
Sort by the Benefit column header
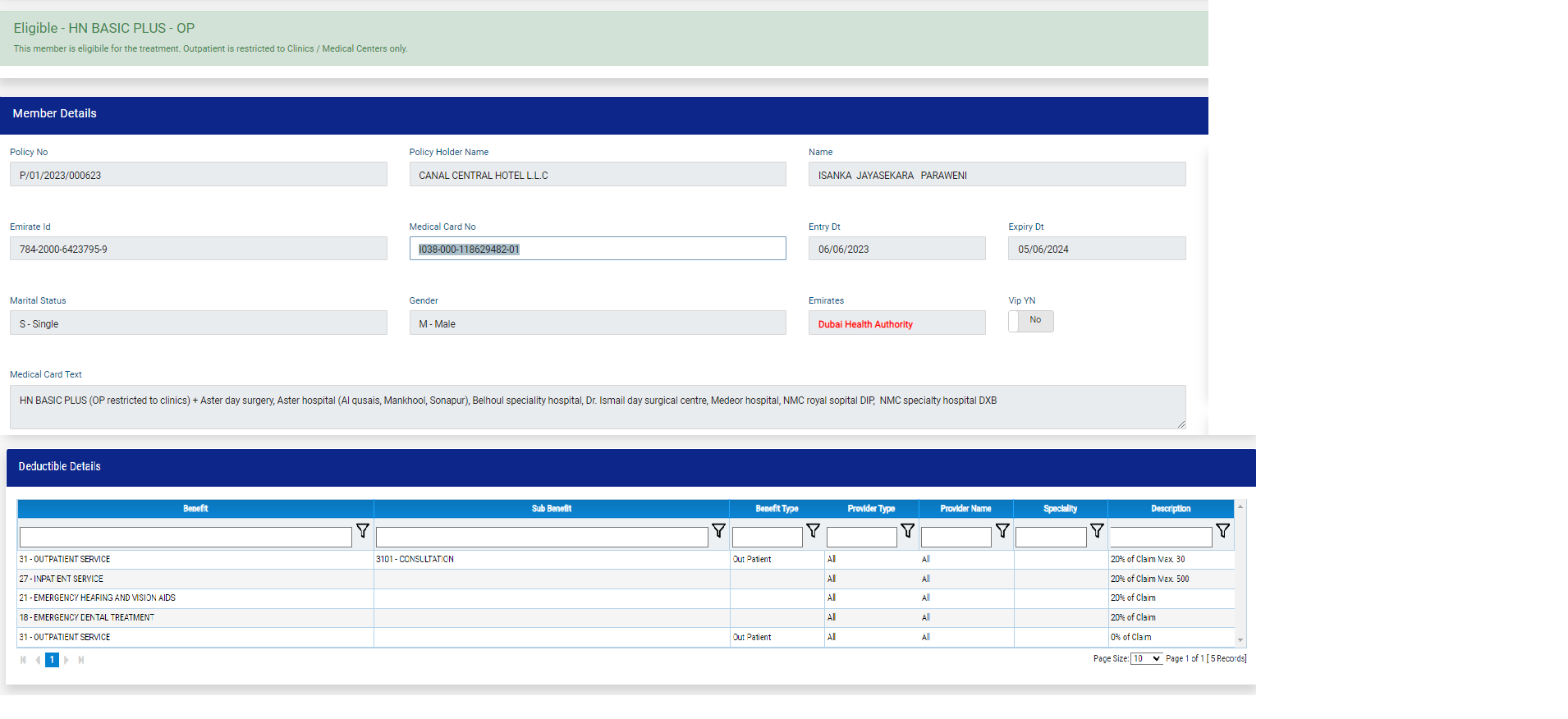(195, 509)
